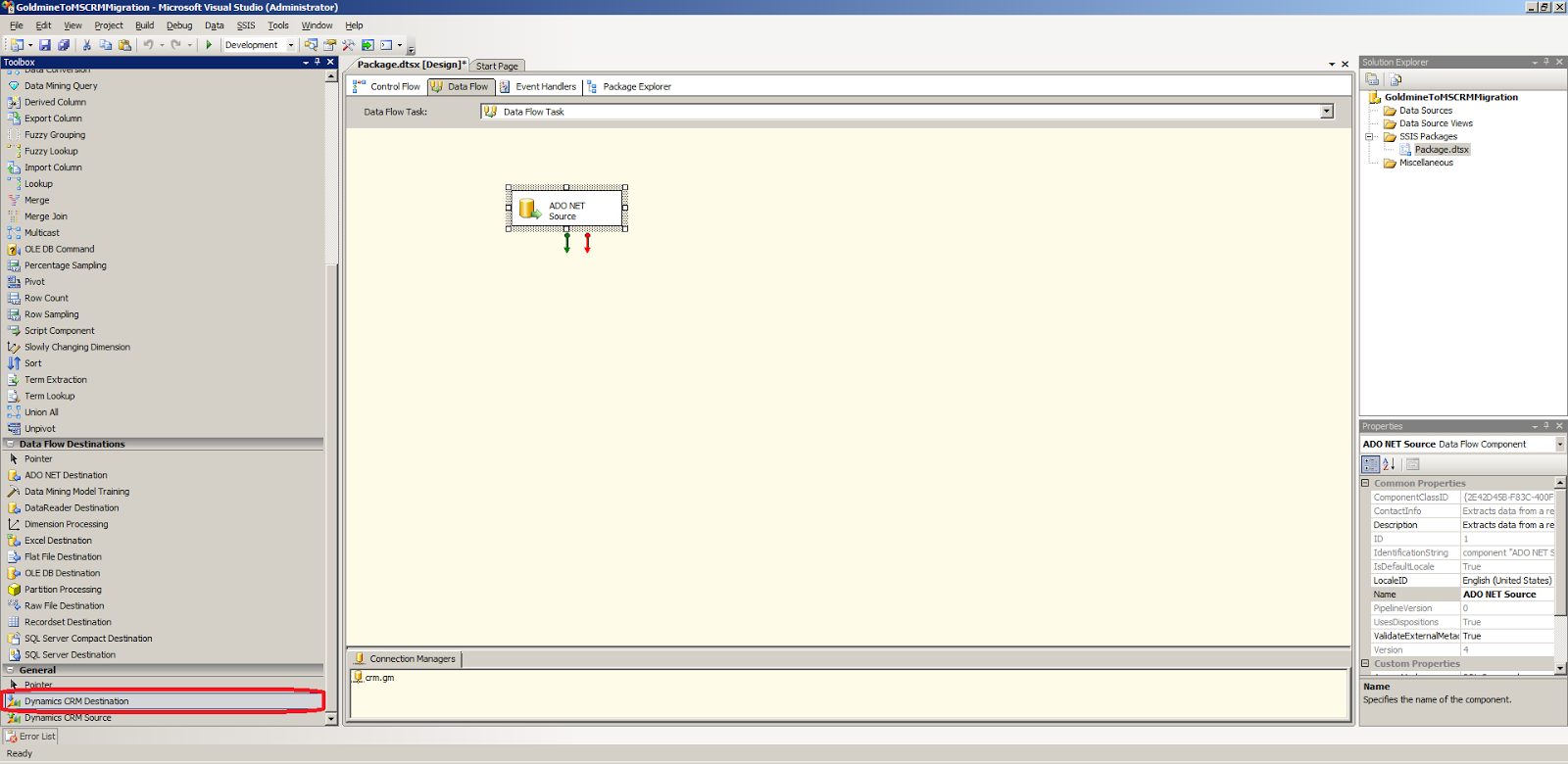Pin the Toolbox panel auto-hide
Viewport: 1568px width, 764px height.
pos(318,62)
